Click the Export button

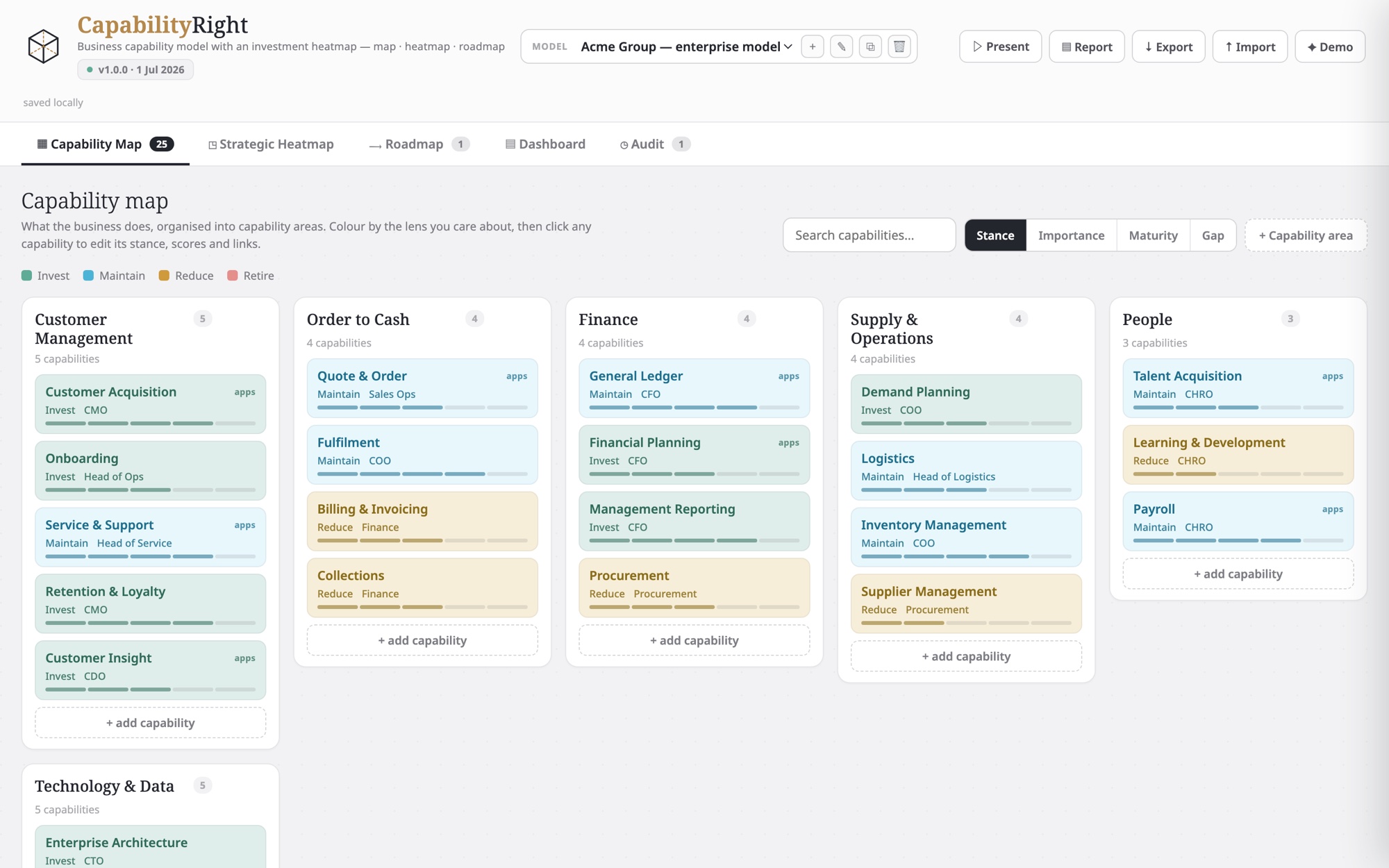(x=1168, y=47)
